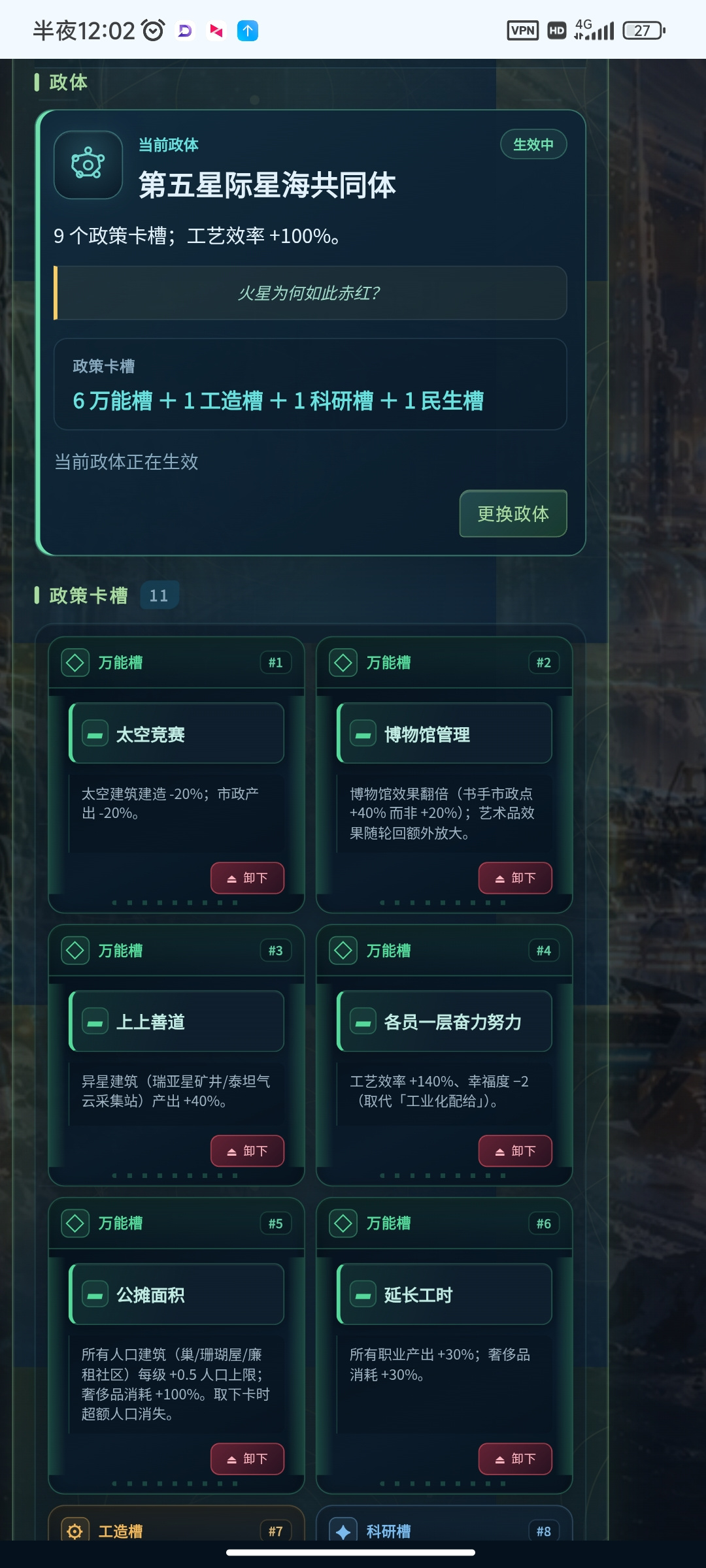Viewport: 706px width, 1568px height.
Task: Tap the government emblem icon beside 当前政体
Action: (88, 165)
